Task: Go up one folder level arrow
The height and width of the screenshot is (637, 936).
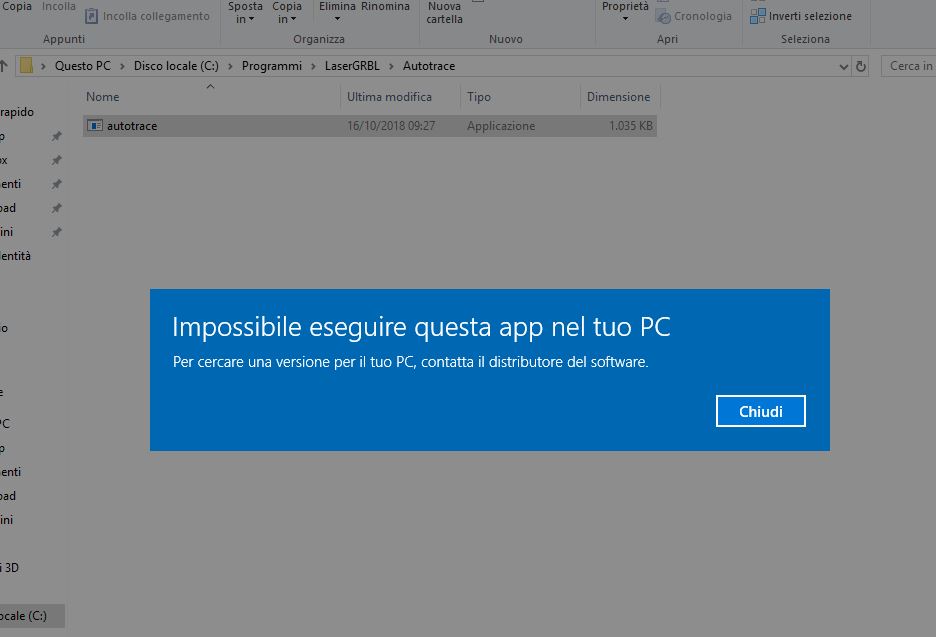Action: (x=4, y=66)
